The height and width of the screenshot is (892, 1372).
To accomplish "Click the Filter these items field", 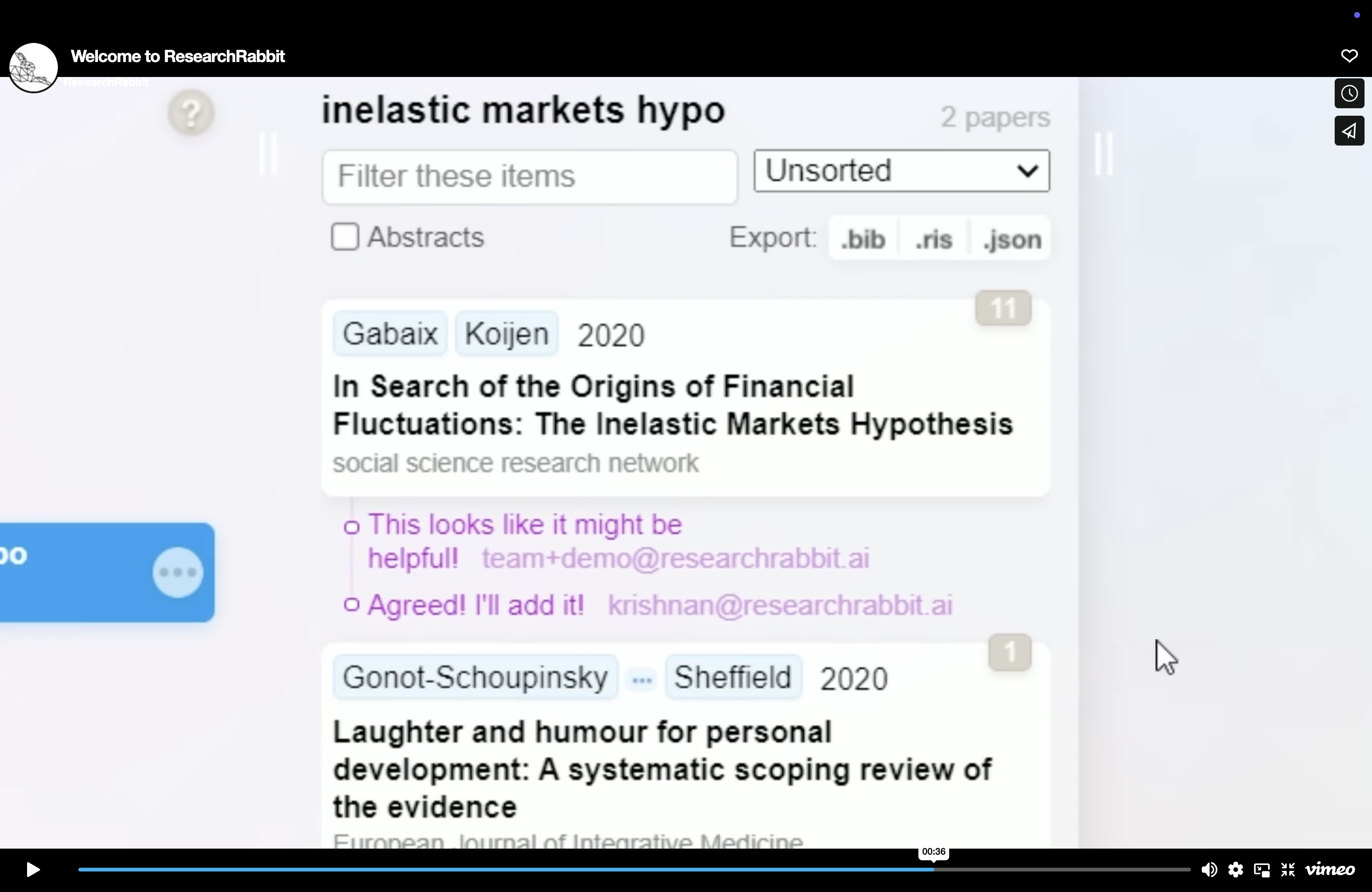I will pos(530,177).
